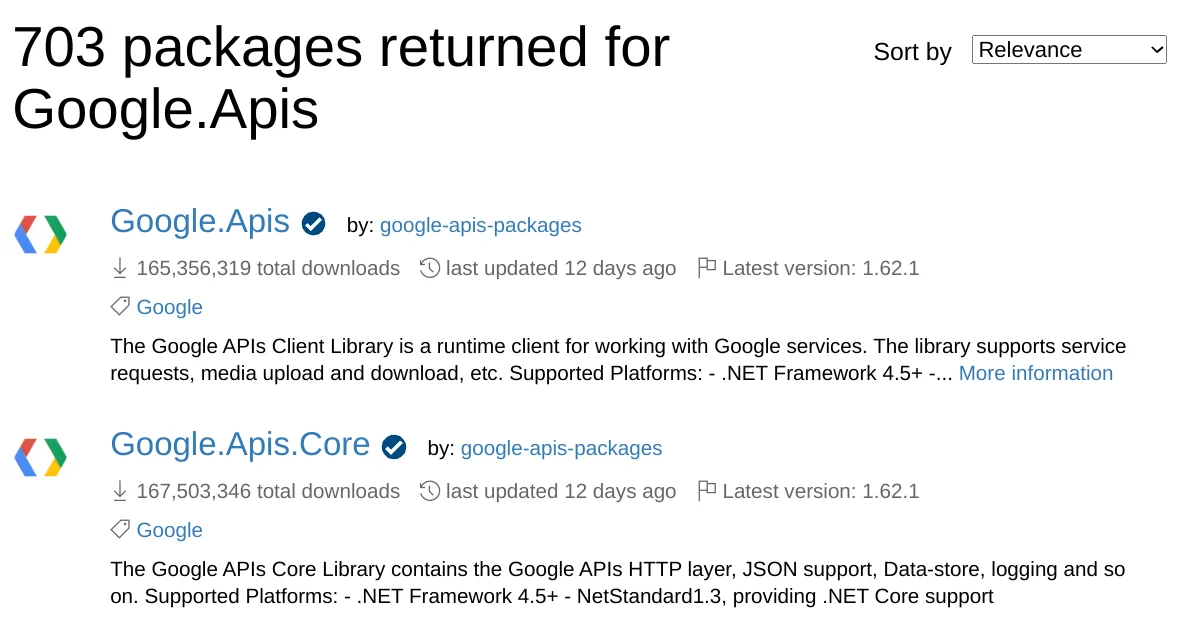This screenshot has width=1187, height=637.
Task: Click flag icon by Google.Apis latest version
Action: pyautogui.click(x=706, y=267)
